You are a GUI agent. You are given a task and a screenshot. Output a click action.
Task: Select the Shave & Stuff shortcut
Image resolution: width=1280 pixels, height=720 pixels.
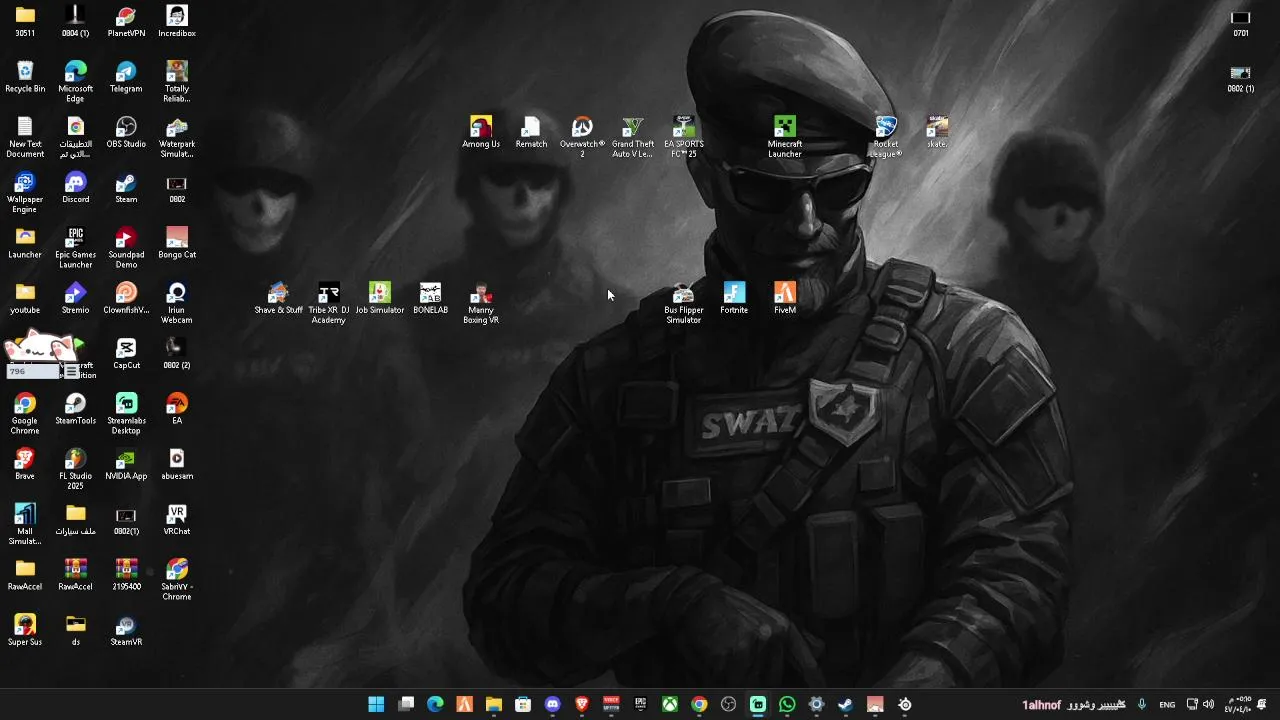pos(278,298)
